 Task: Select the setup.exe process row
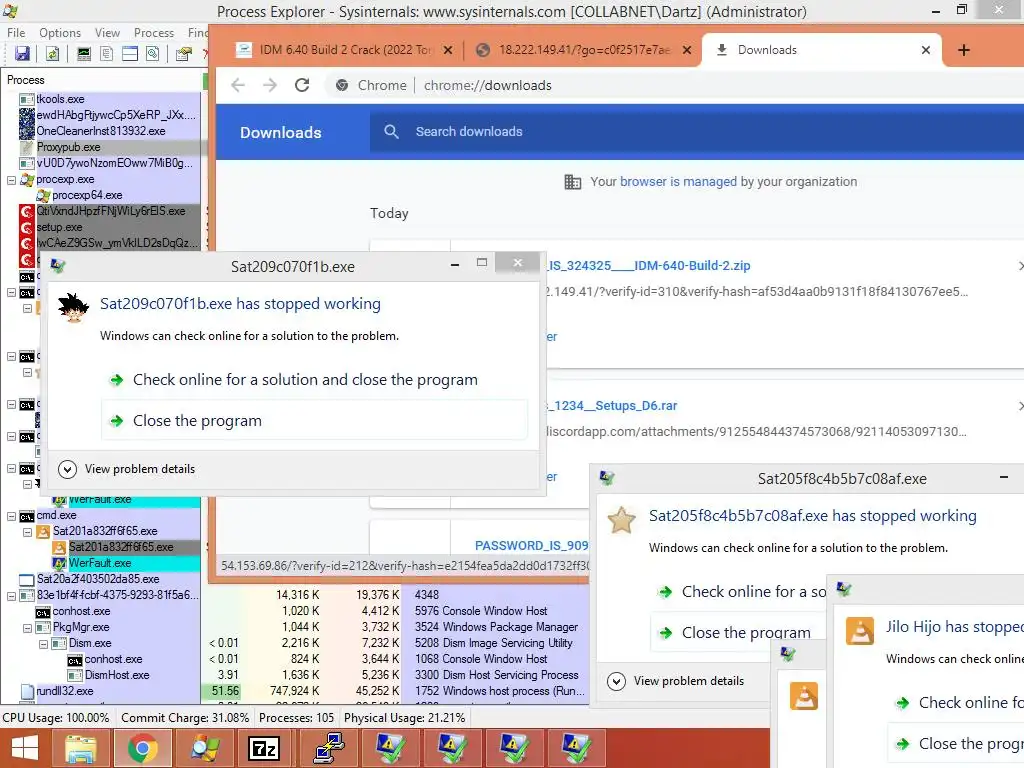pos(108,227)
